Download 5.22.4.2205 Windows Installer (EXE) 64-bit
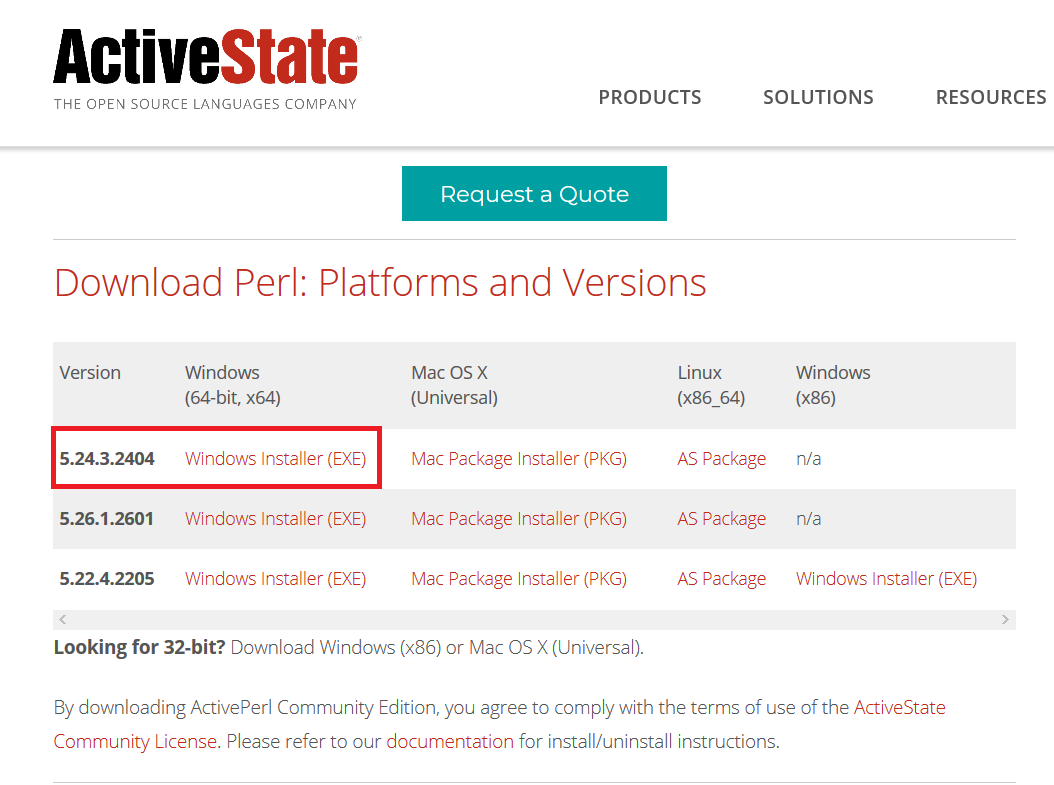The height and width of the screenshot is (785, 1054). (276, 579)
